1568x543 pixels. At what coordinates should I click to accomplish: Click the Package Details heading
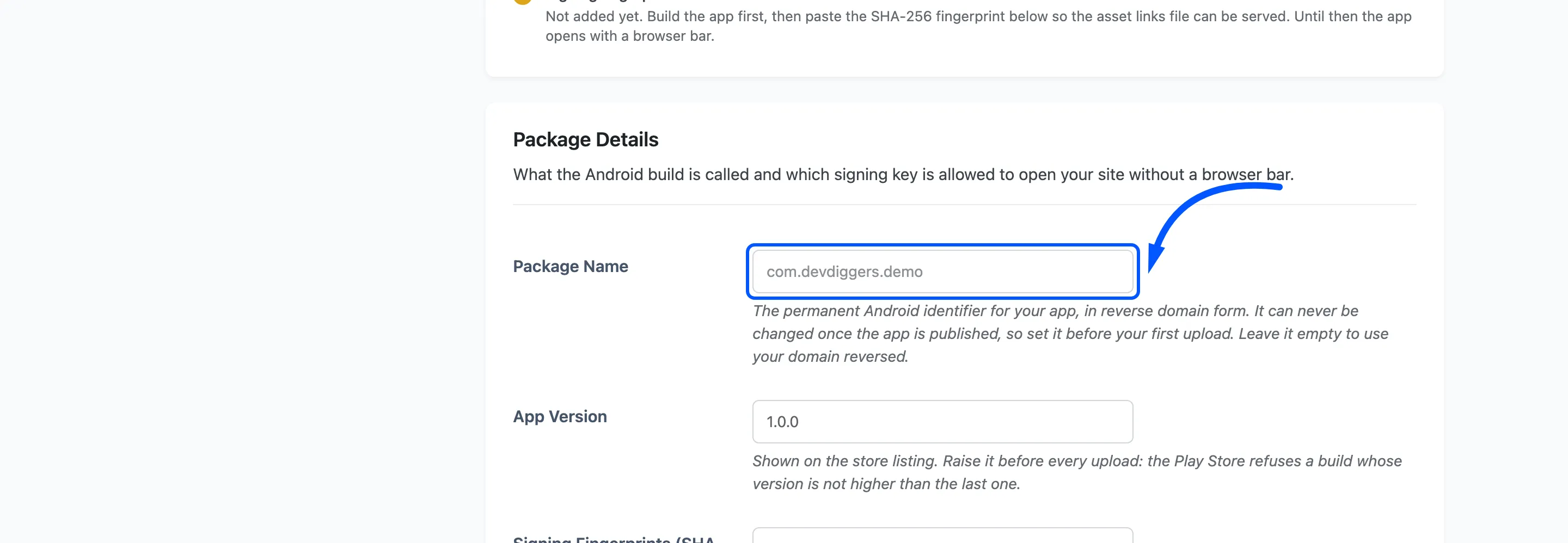[x=586, y=140]
